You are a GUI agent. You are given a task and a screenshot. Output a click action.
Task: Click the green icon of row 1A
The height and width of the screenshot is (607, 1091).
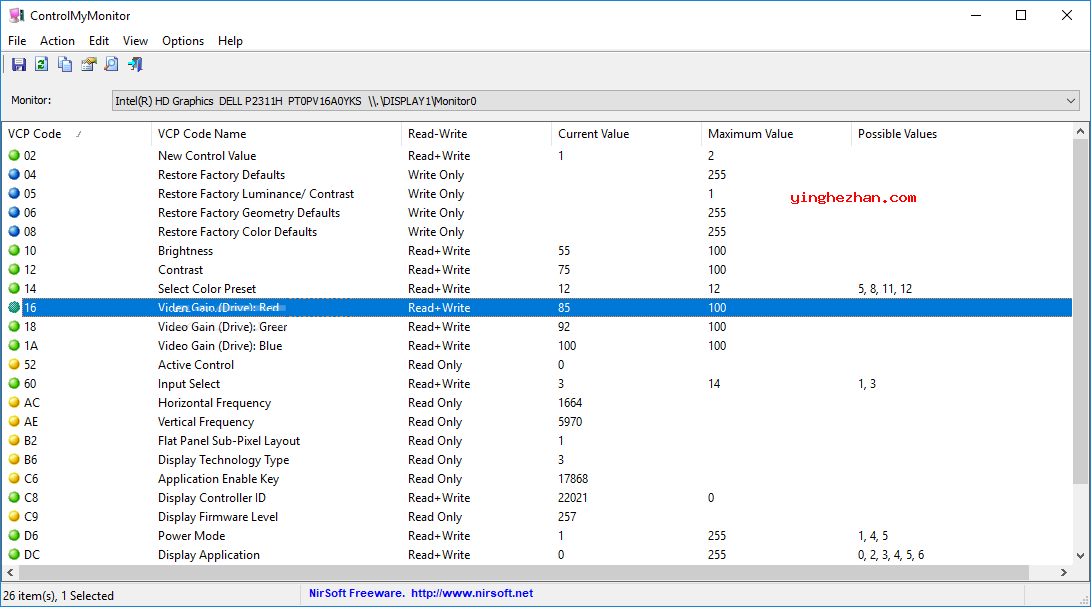click(14, 345)
